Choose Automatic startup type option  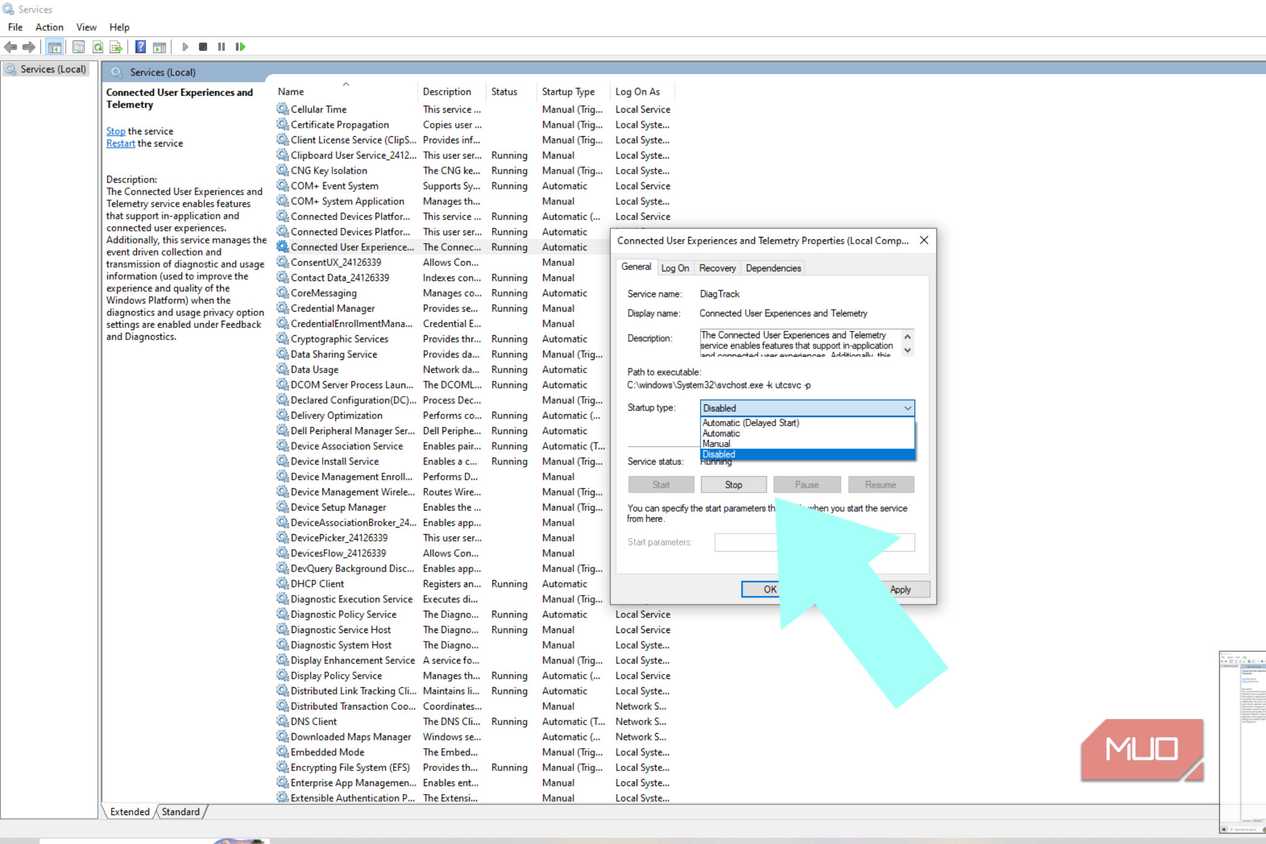pyautogui.click(x=807, y=433)
